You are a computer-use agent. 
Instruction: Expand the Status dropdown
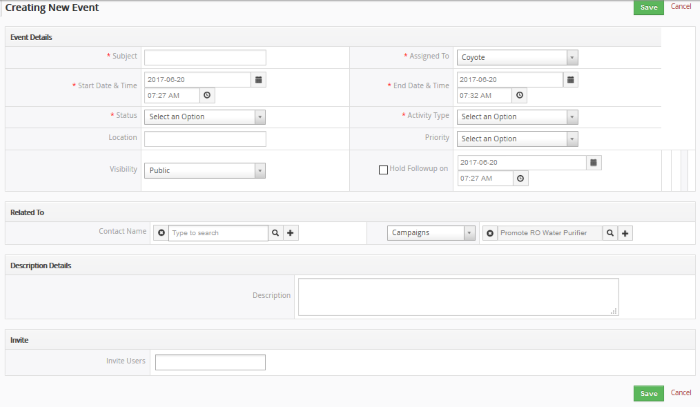click(205, 117)
